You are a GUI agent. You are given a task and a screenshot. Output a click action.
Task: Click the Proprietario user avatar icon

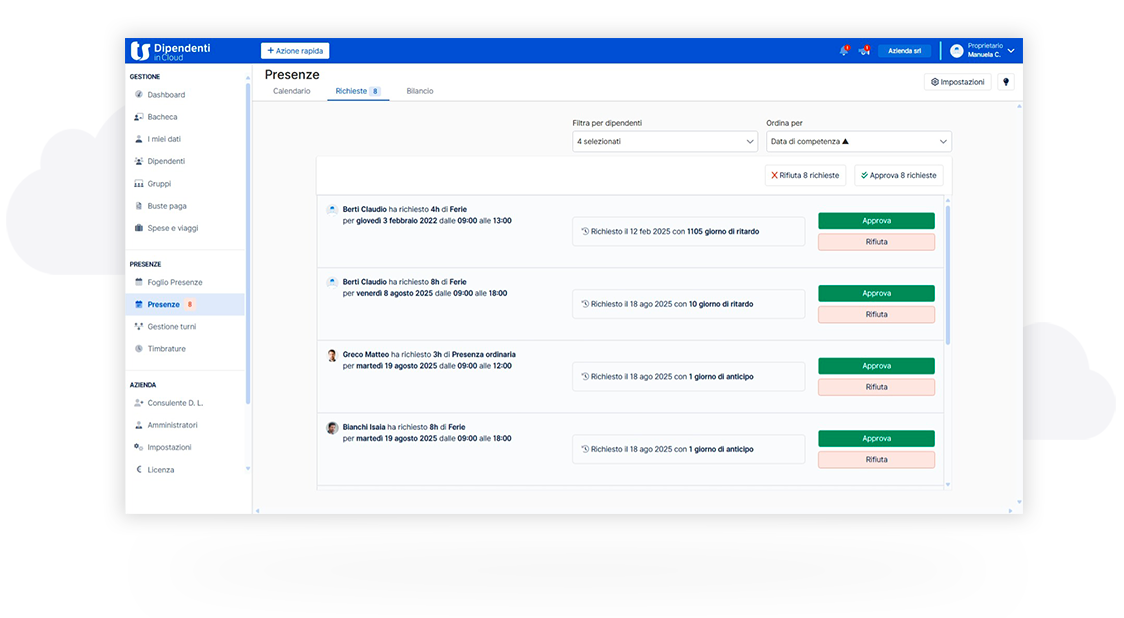click(x=956, y=51)
